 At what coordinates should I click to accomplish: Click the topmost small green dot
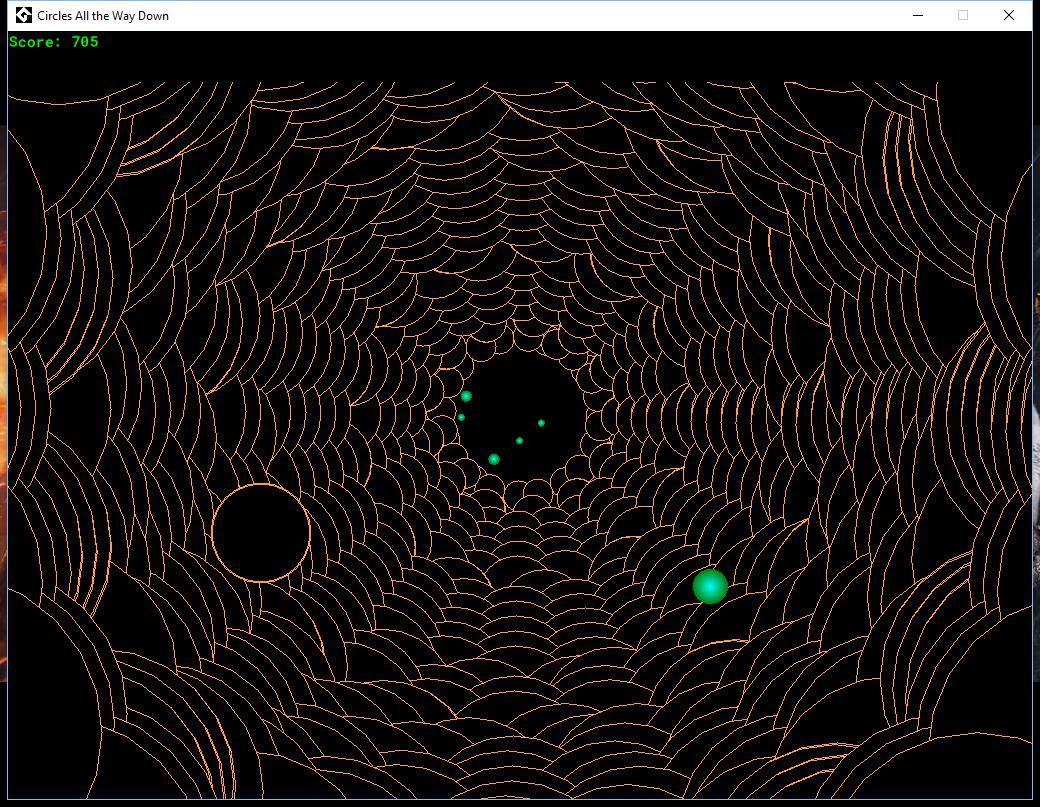(x=465, y=395)
